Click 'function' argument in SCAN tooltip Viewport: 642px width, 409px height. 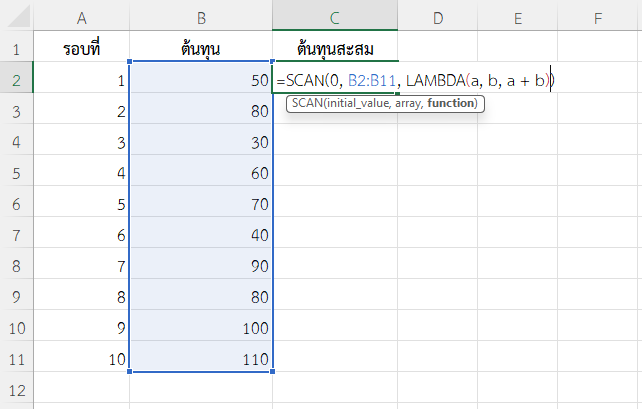coord(450,103)
